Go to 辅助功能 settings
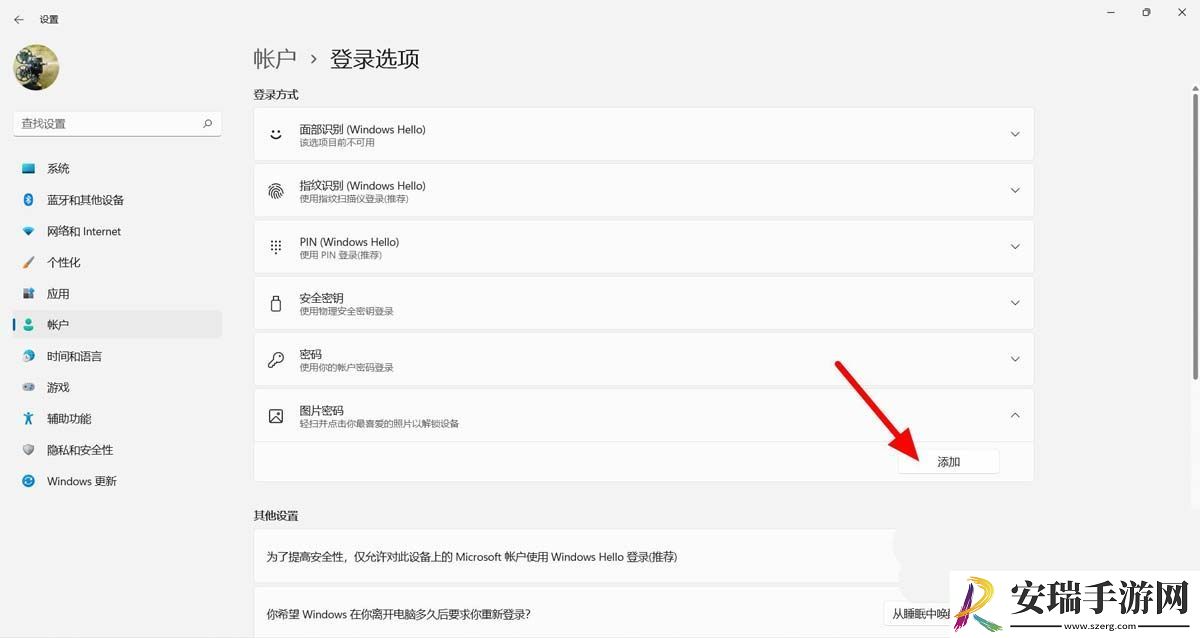 tap(117, 418)
